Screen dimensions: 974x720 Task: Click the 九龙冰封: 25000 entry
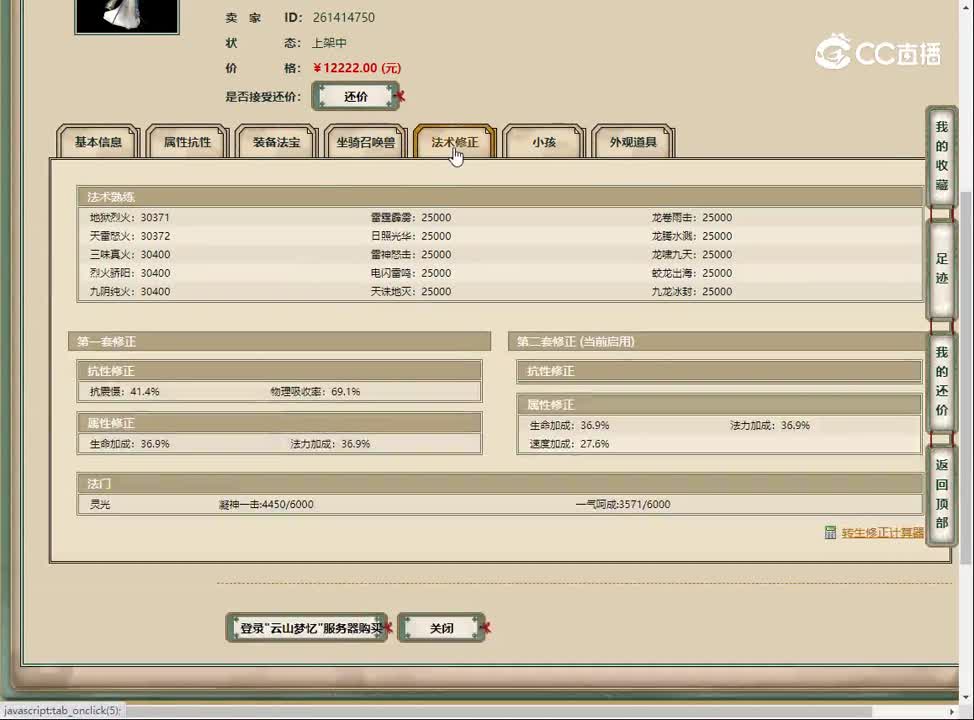(x=691, y=291)
